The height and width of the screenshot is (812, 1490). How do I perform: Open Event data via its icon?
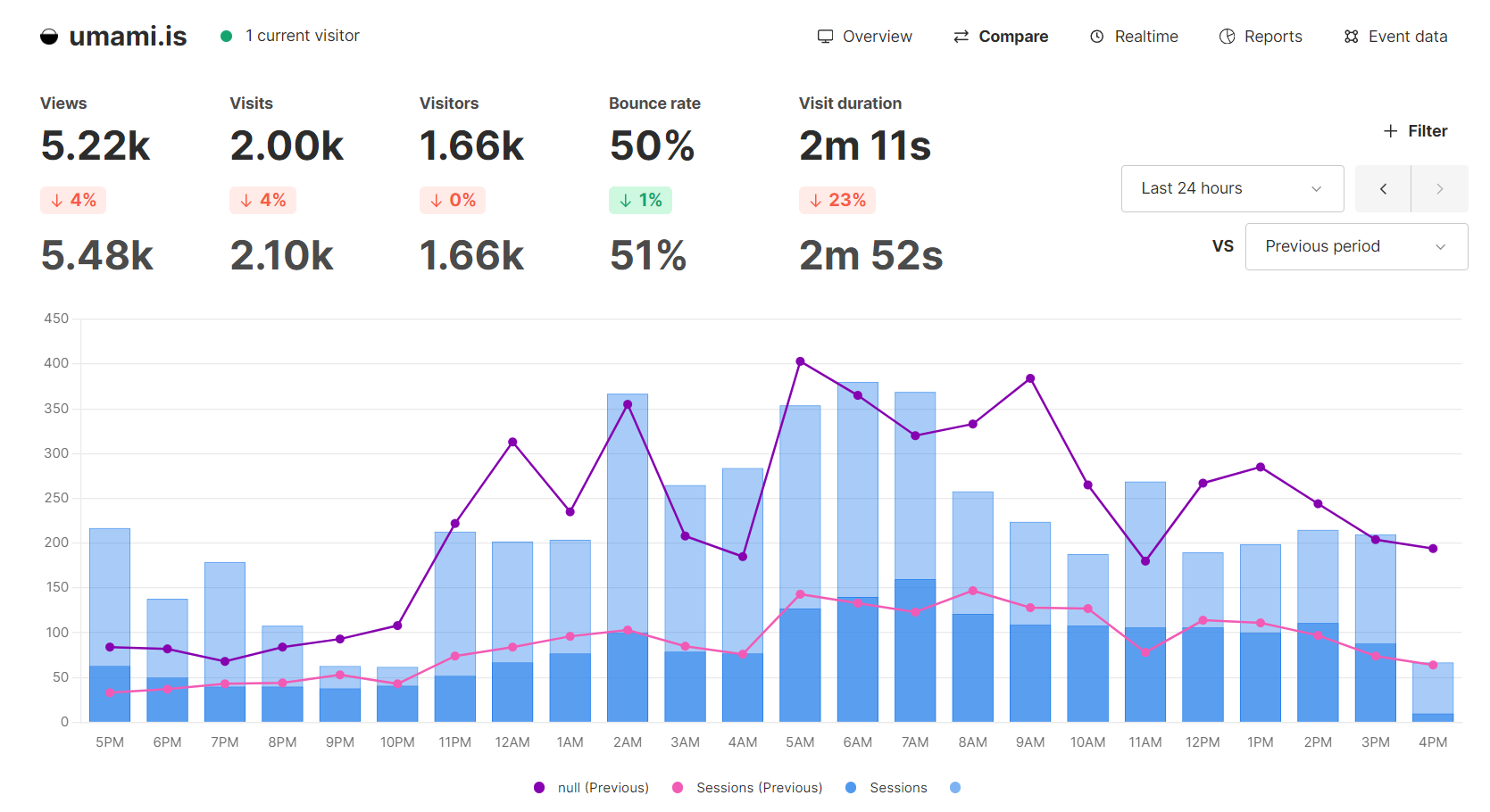tap(1351, 36)
